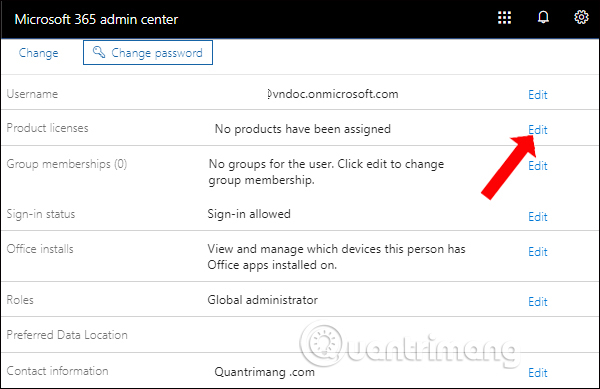Click the 'No groups for the user' message

(x=326, y=172)
